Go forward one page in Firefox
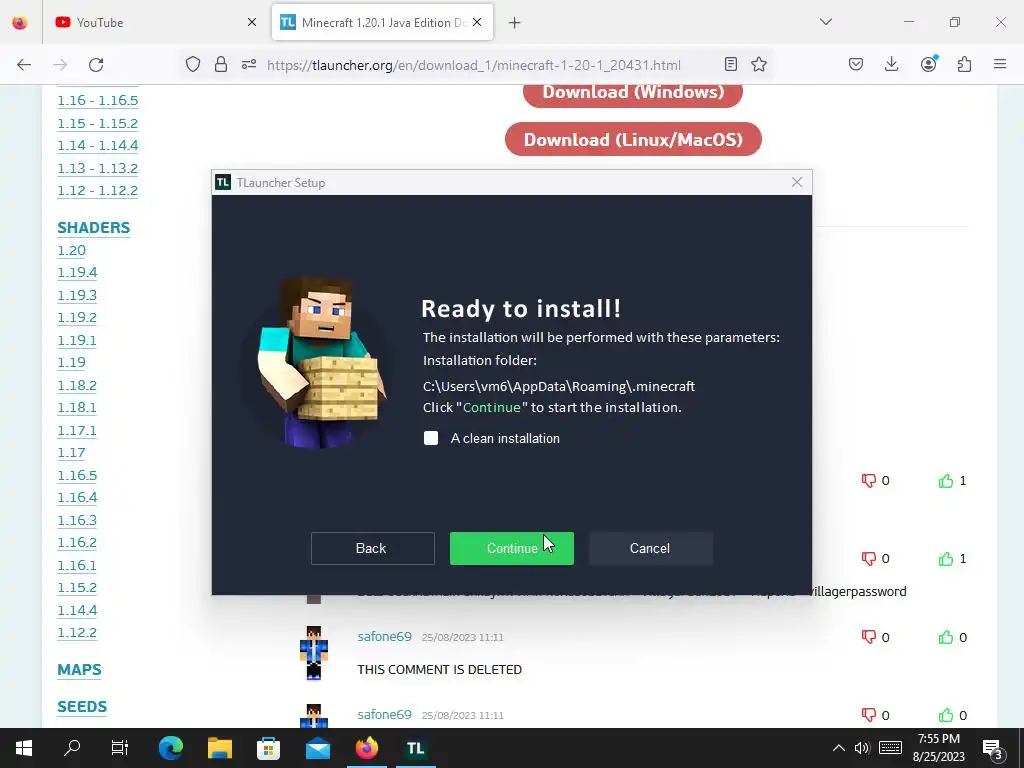Viewport: 1024px width, 768px height. click(60, 64)
